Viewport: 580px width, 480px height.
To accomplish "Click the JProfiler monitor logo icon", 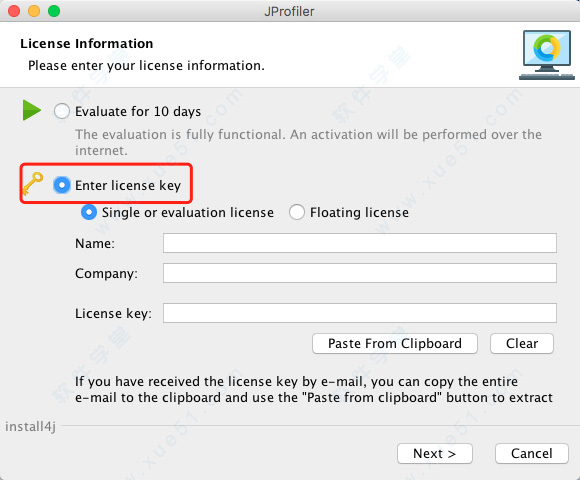I will coord(547,55).
